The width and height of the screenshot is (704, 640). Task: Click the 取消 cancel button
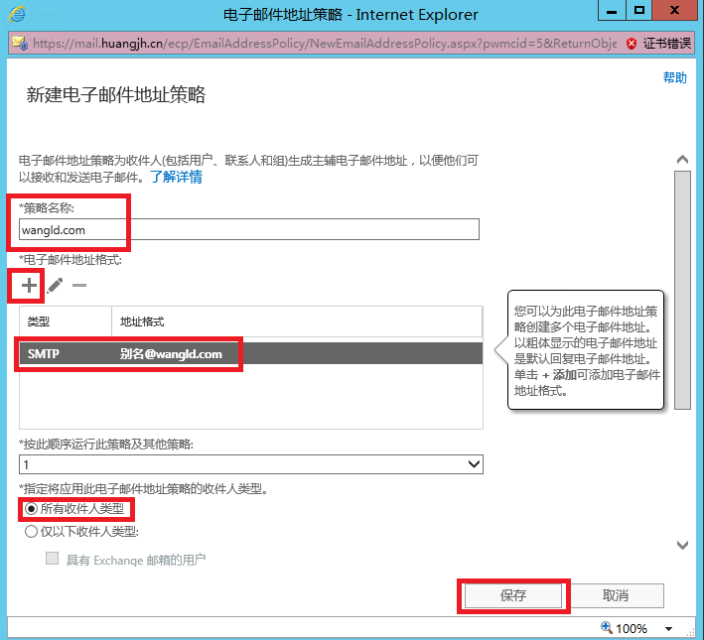[615, 595]
